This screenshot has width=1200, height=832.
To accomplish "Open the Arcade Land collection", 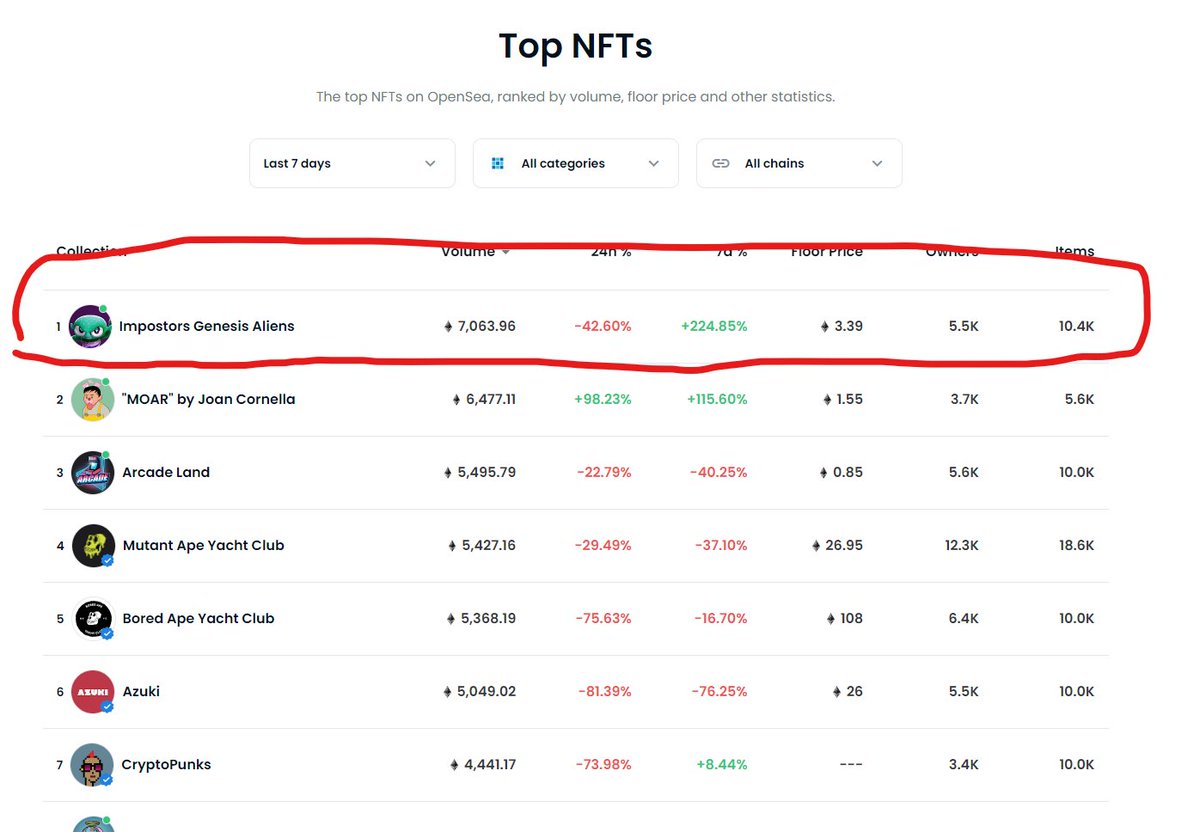I will (x=166, y=472).
